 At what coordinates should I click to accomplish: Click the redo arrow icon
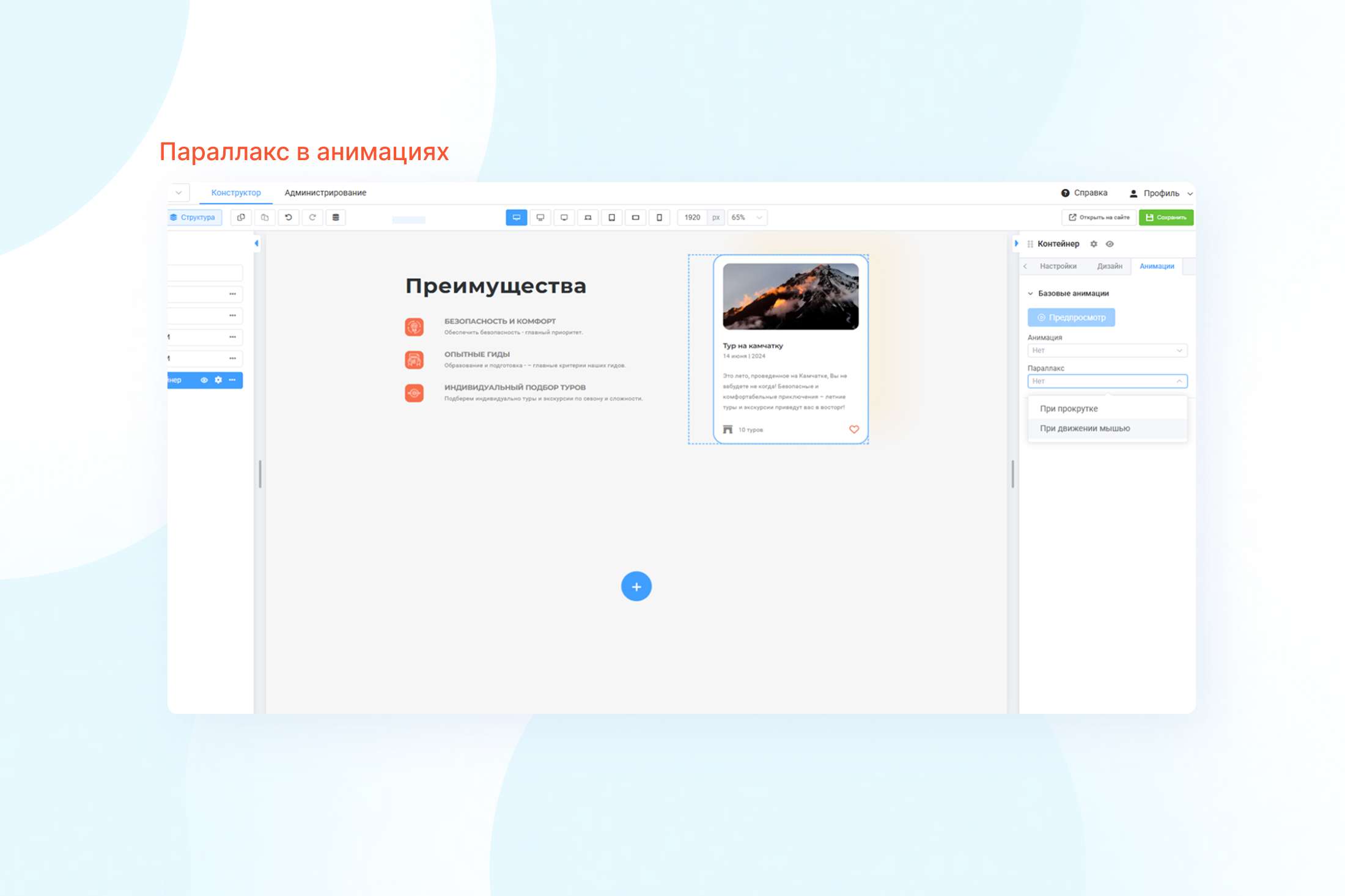click(312, 218)
